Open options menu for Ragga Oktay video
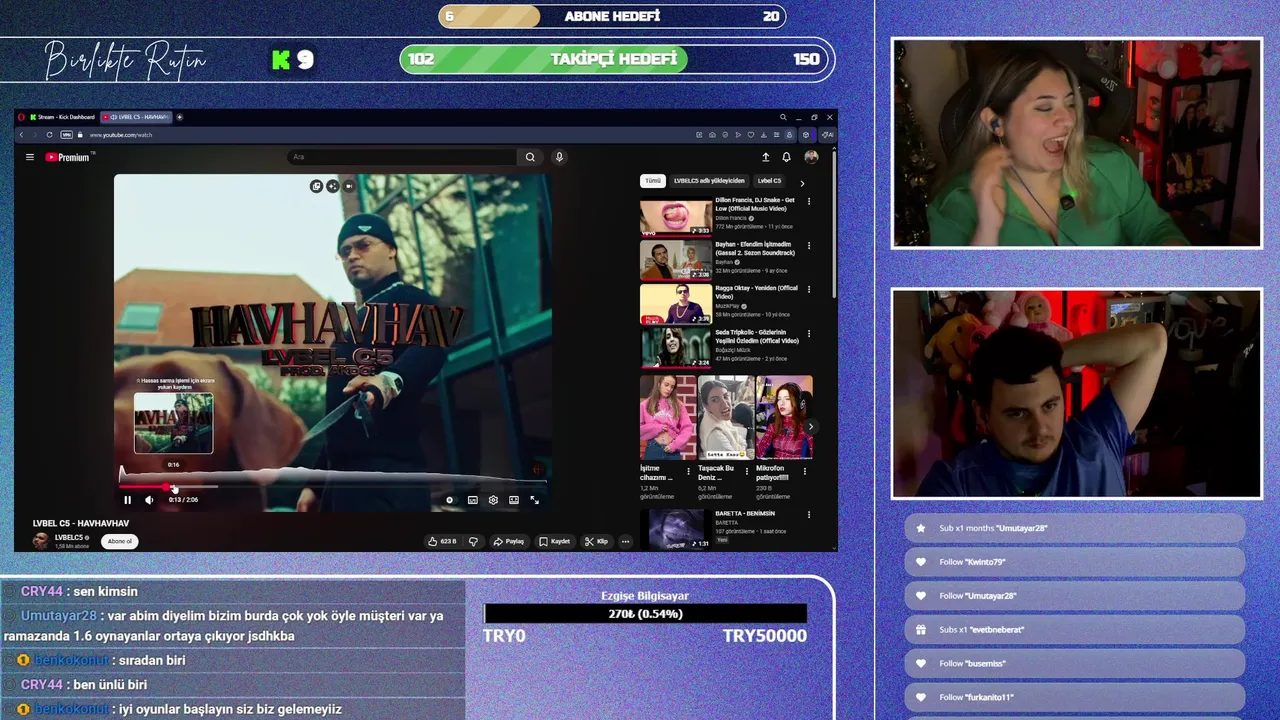The width and height of the screenshot is (1280, 720). coord(809,290)
